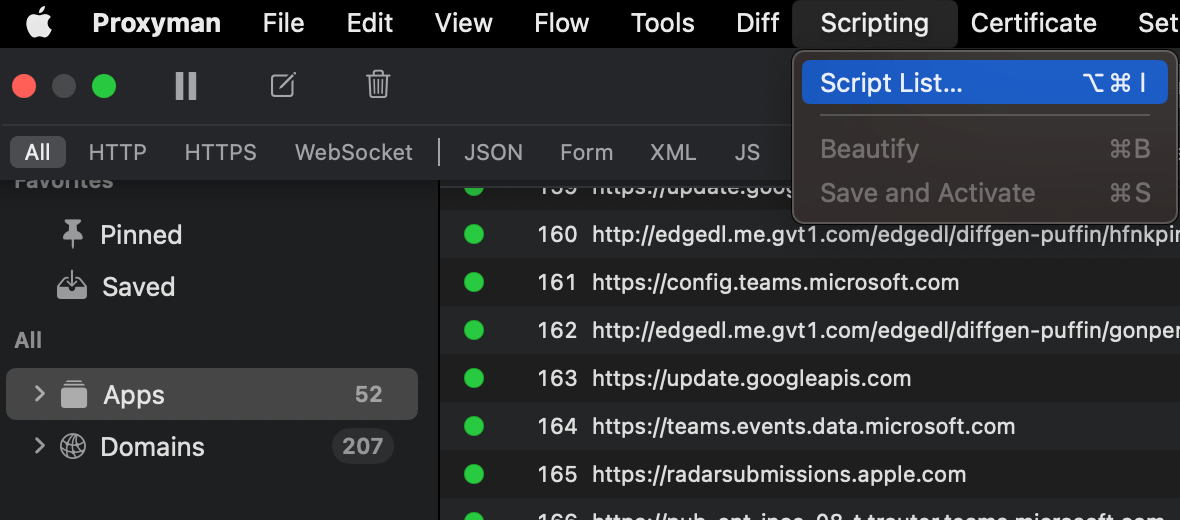Click the Saved tray icon
1180x520 pixels.
coord(72,286)
